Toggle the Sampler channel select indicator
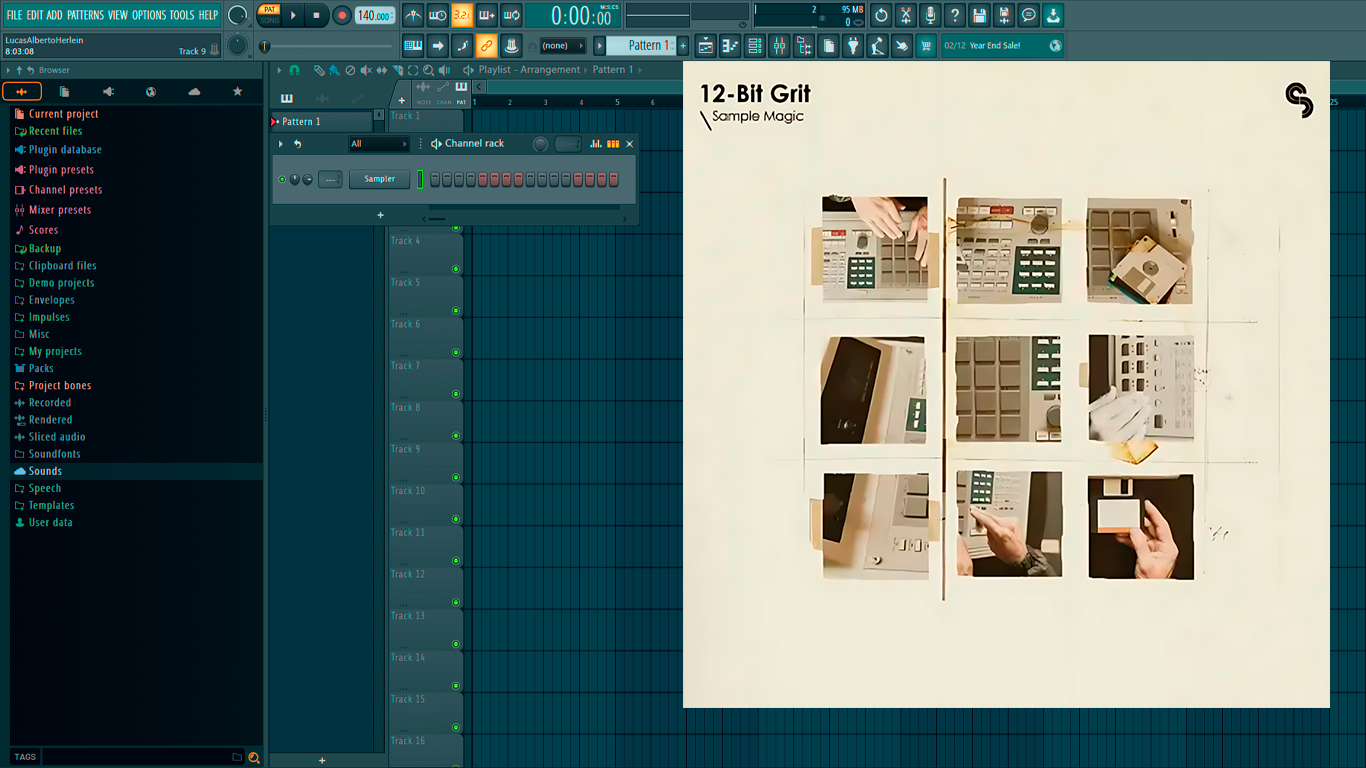Image resolution: width=1366 pixels, height=768 pixels. 421,179
